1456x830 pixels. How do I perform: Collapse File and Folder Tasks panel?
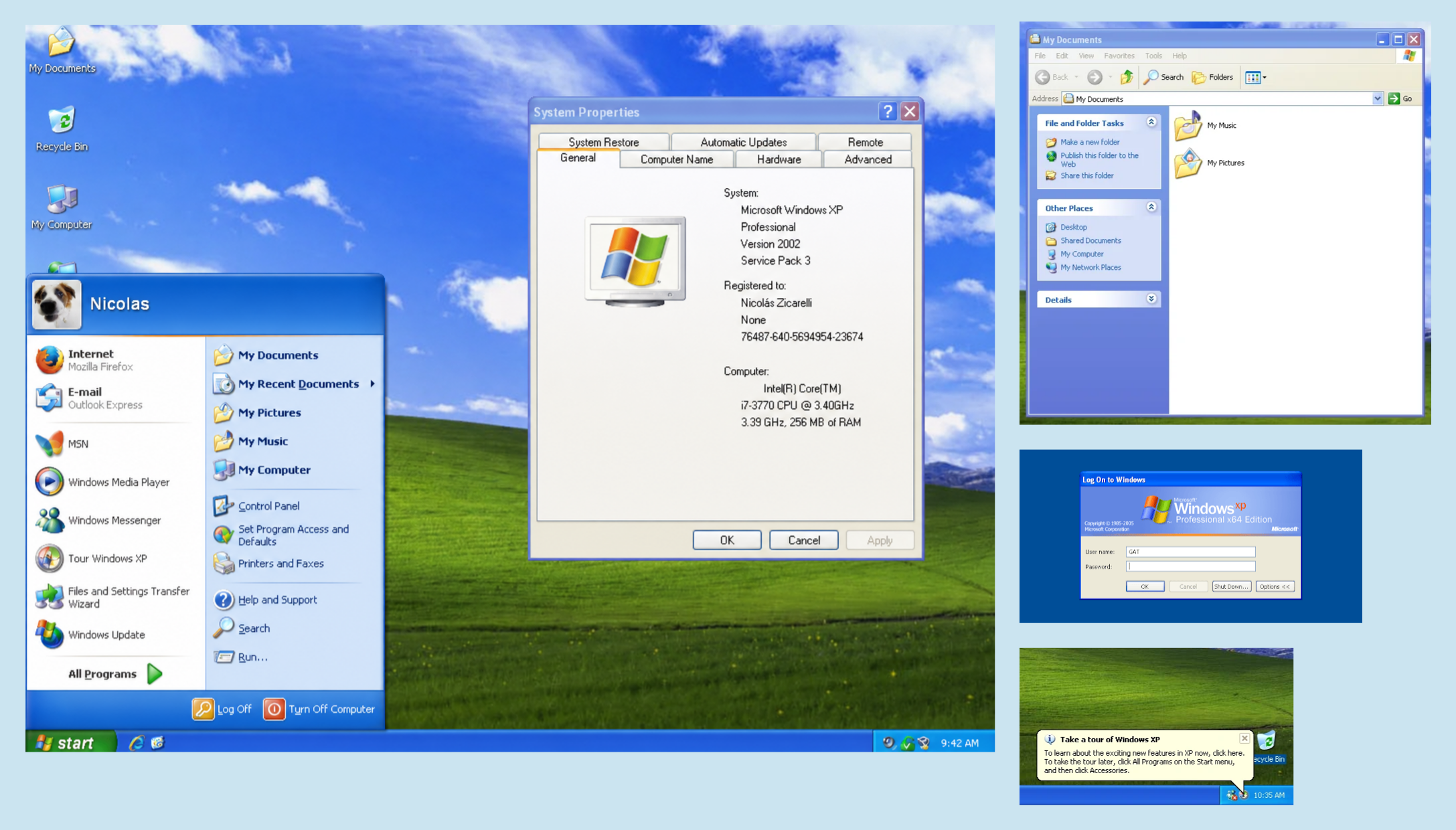click(1151, 122)
